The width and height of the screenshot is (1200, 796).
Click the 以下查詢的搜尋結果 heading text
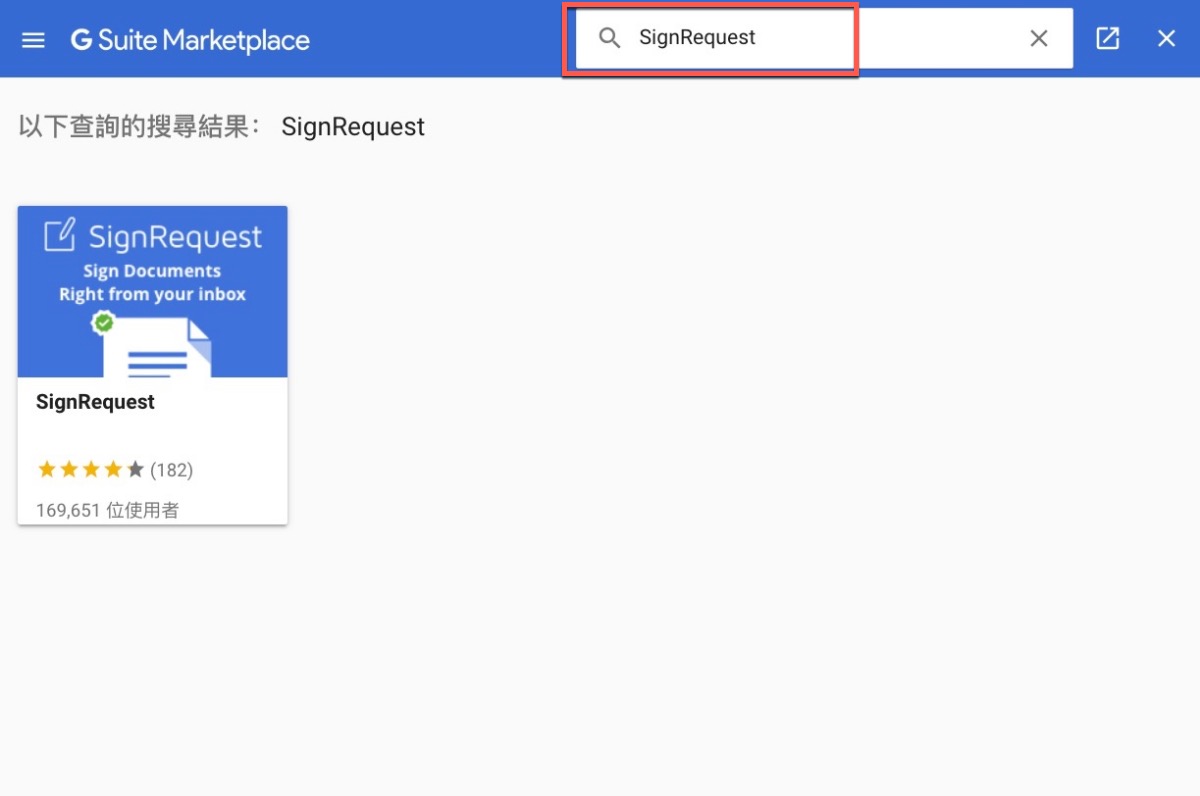pyautogui.click(x=140, y=127)
